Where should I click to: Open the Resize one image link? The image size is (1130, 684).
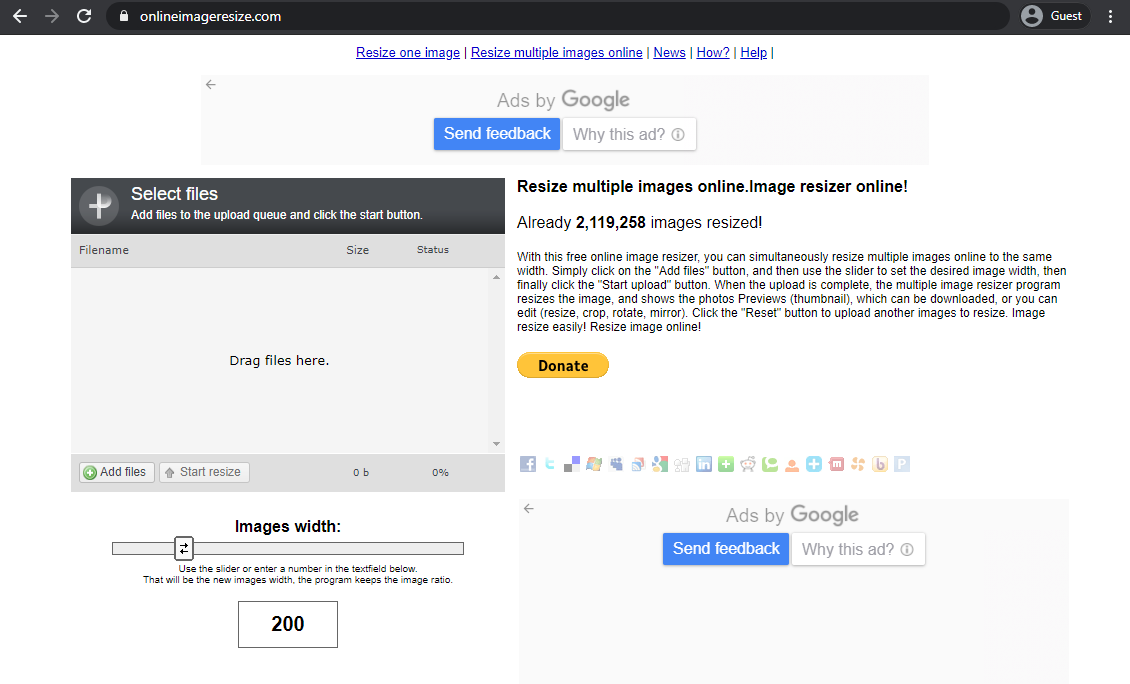(408, 53)
